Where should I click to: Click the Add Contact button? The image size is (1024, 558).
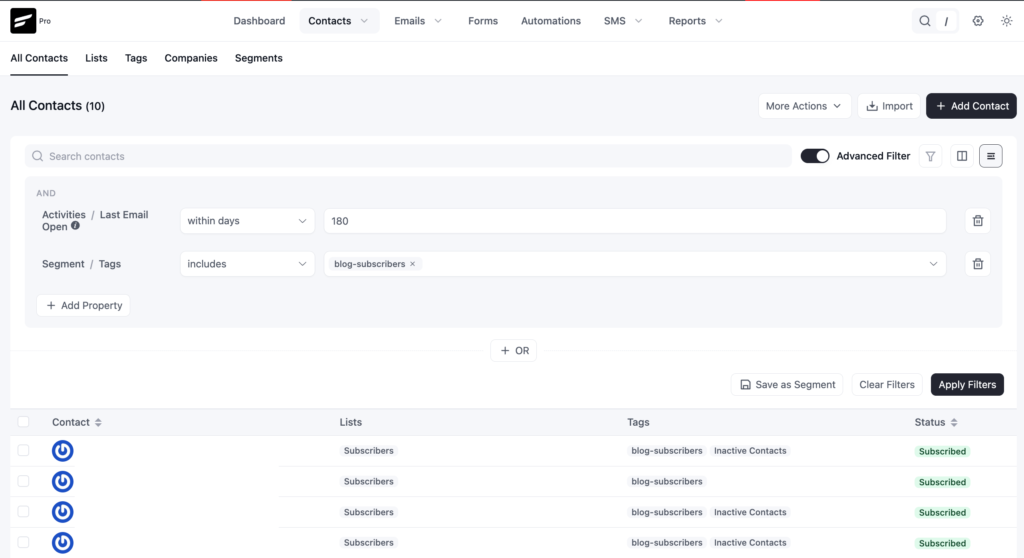click(x=971, y=106)
